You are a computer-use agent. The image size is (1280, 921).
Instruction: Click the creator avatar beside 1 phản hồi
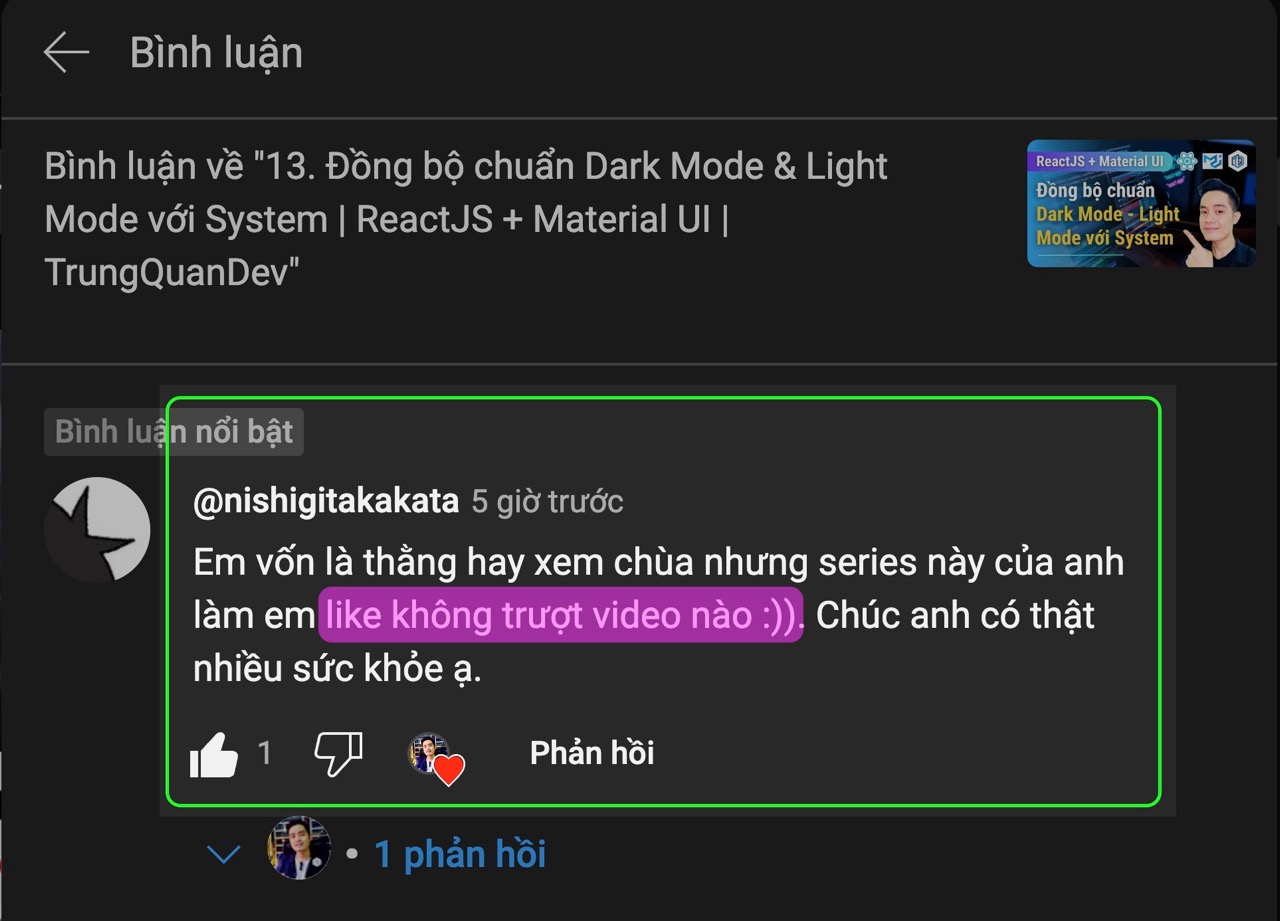(299, 848)
